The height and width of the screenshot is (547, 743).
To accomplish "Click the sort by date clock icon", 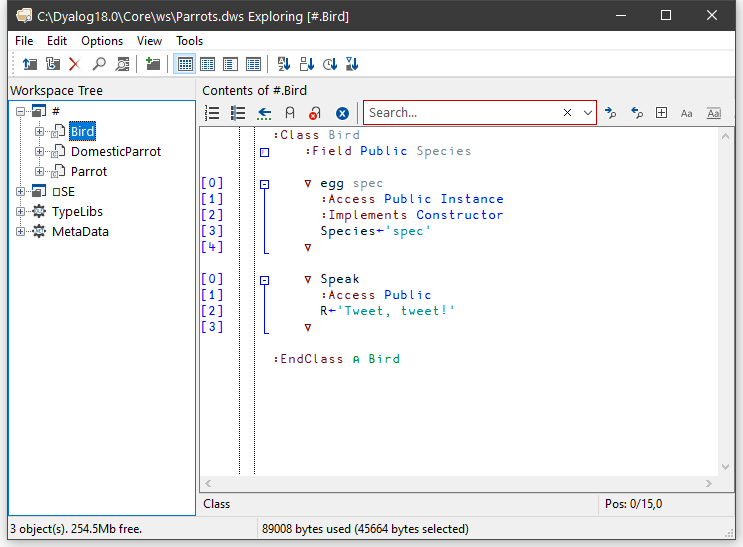I will 330,64.
